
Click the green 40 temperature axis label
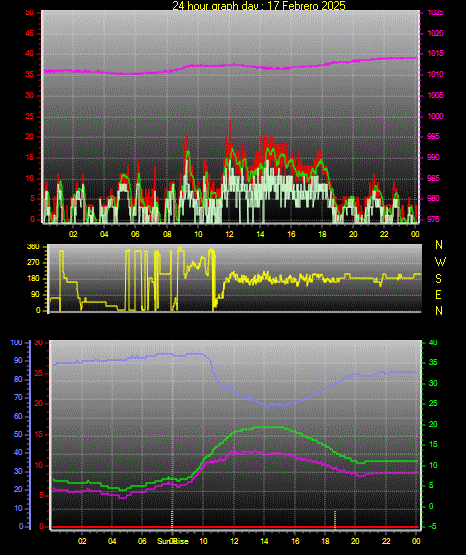[433, 343]
